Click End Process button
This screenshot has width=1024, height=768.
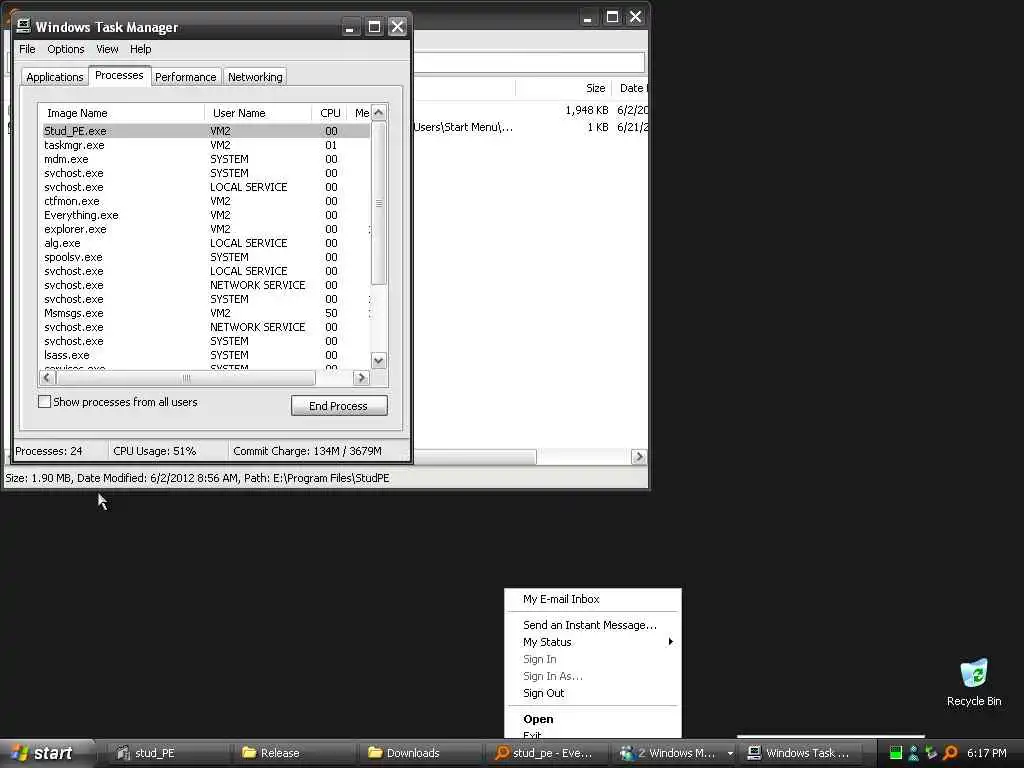click(x=339, y=406)
